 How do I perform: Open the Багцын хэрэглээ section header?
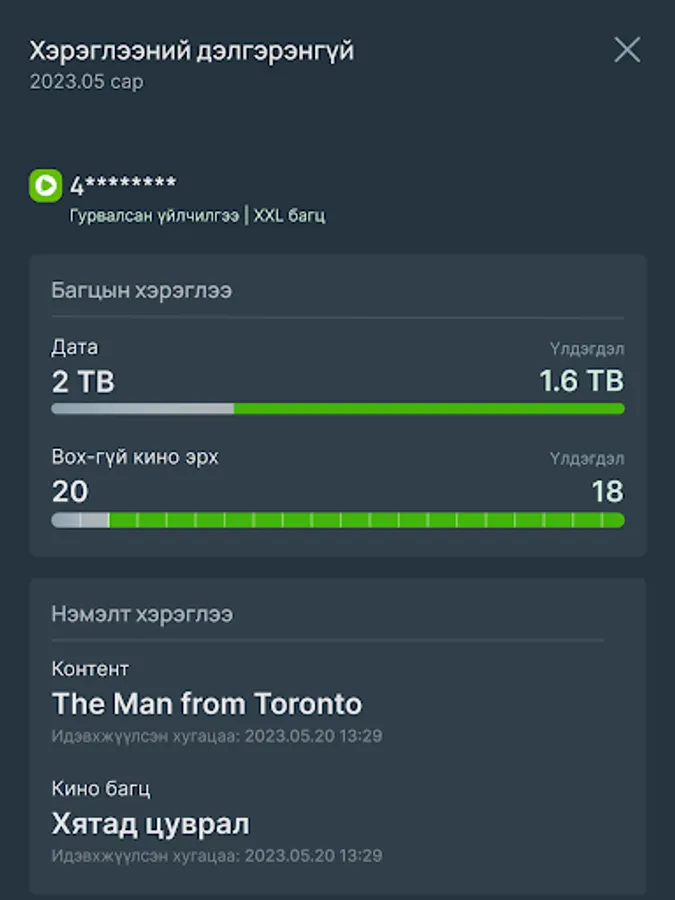141,290
